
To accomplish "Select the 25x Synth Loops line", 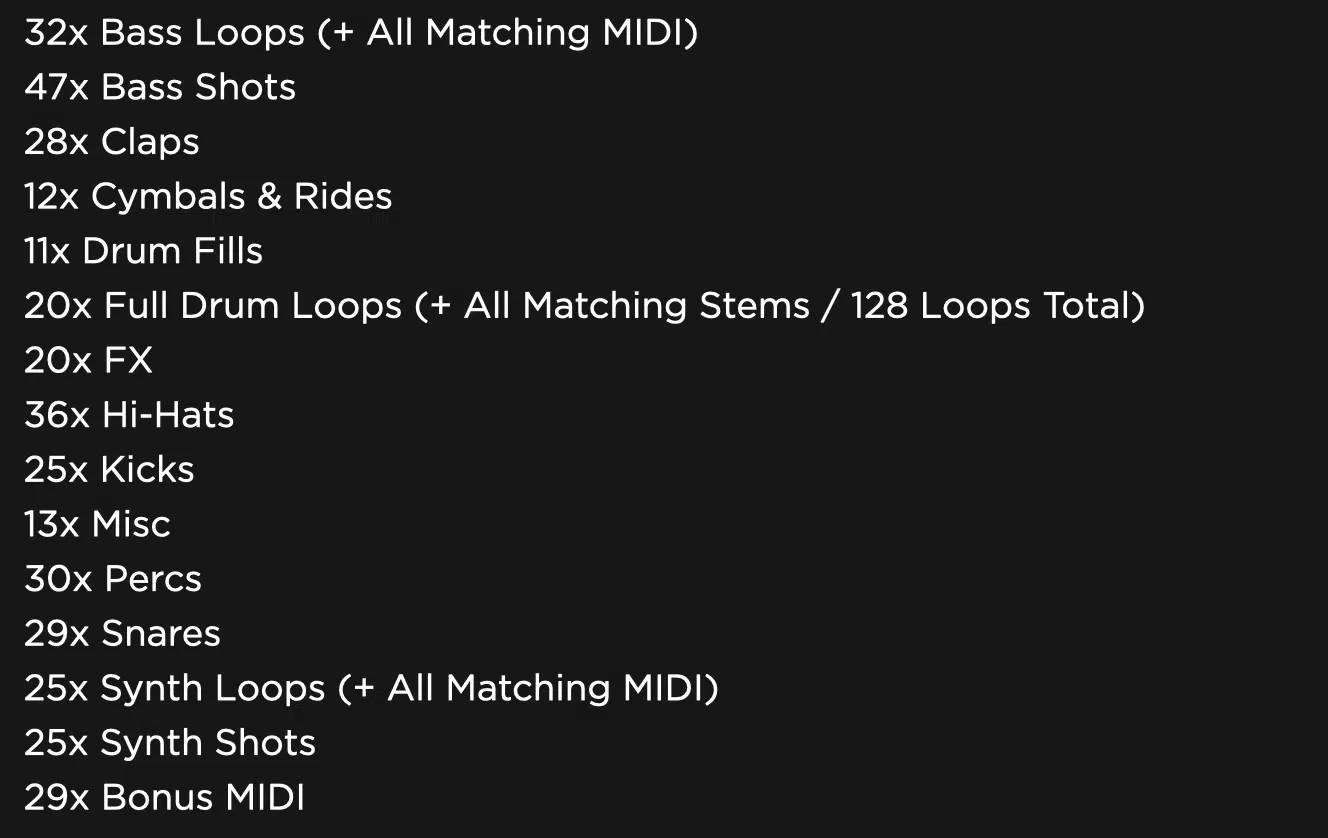I will click(371, 688).
